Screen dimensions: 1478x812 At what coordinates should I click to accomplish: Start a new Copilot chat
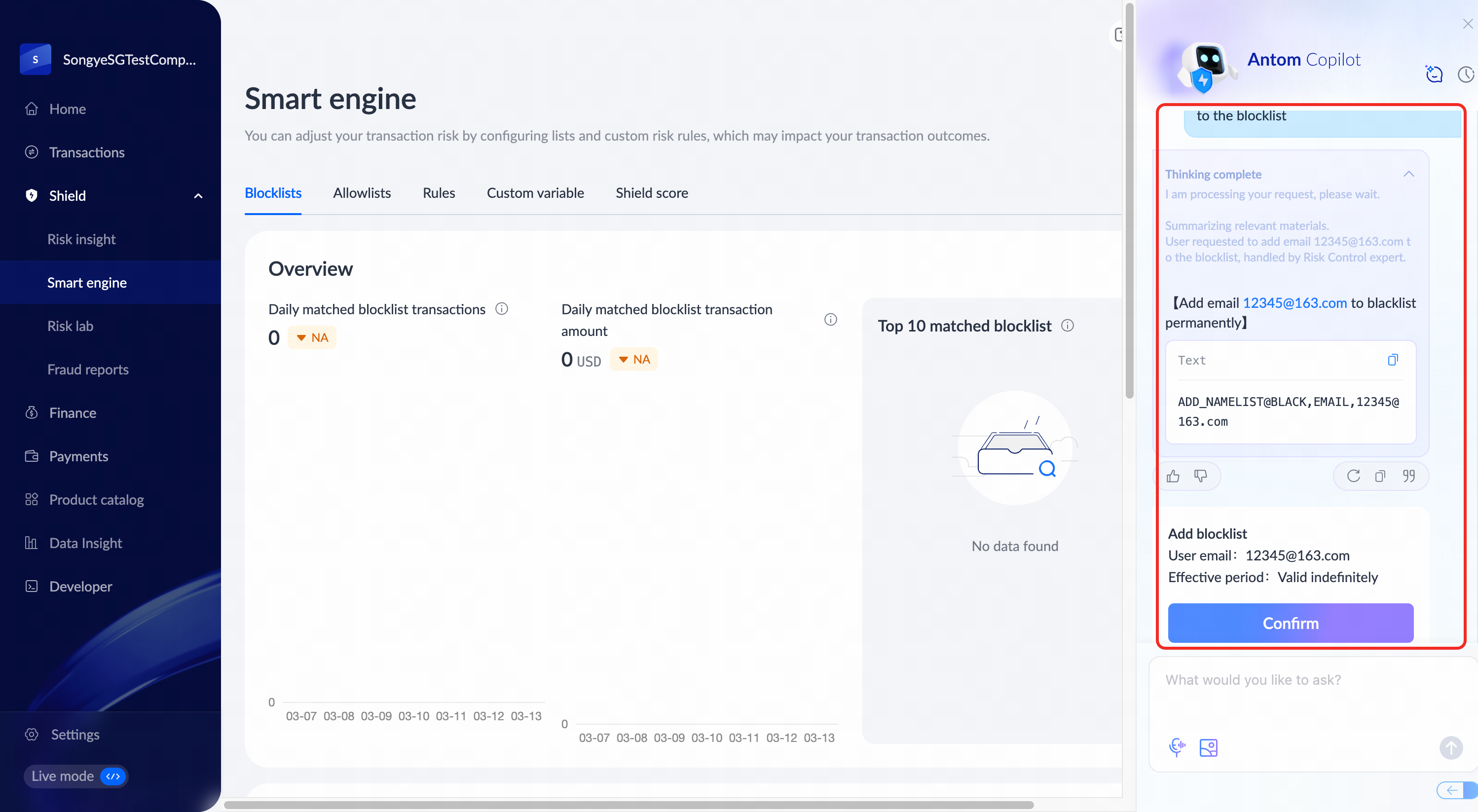coord(1434,74)
